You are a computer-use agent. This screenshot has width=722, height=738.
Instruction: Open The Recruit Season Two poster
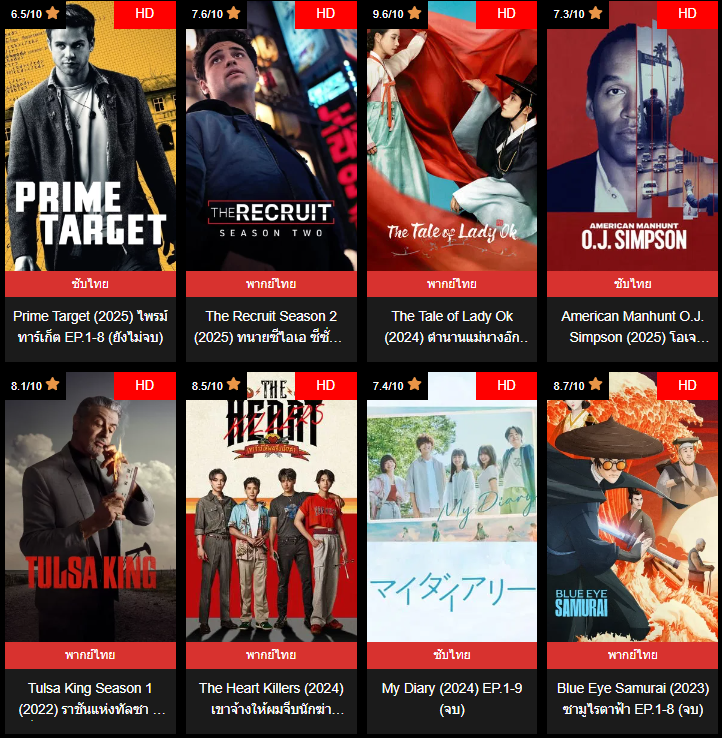271,136
